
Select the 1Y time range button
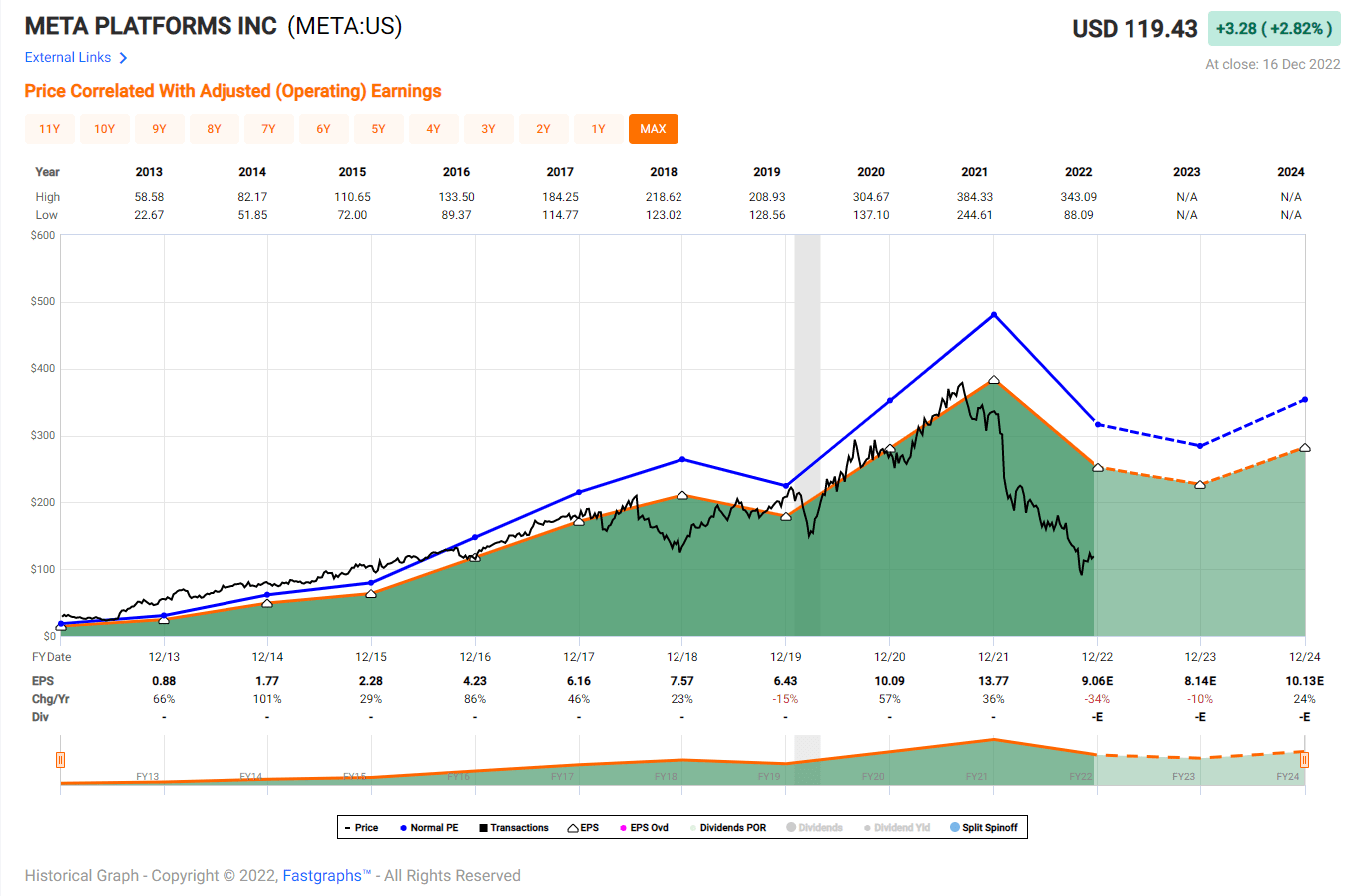click(x=598, y=128)
